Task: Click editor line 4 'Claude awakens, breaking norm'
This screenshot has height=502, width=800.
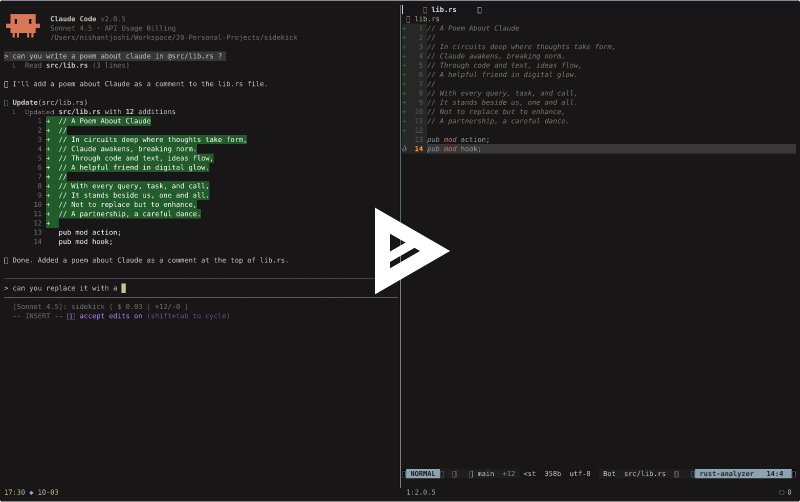Action: tap(495, 56)
